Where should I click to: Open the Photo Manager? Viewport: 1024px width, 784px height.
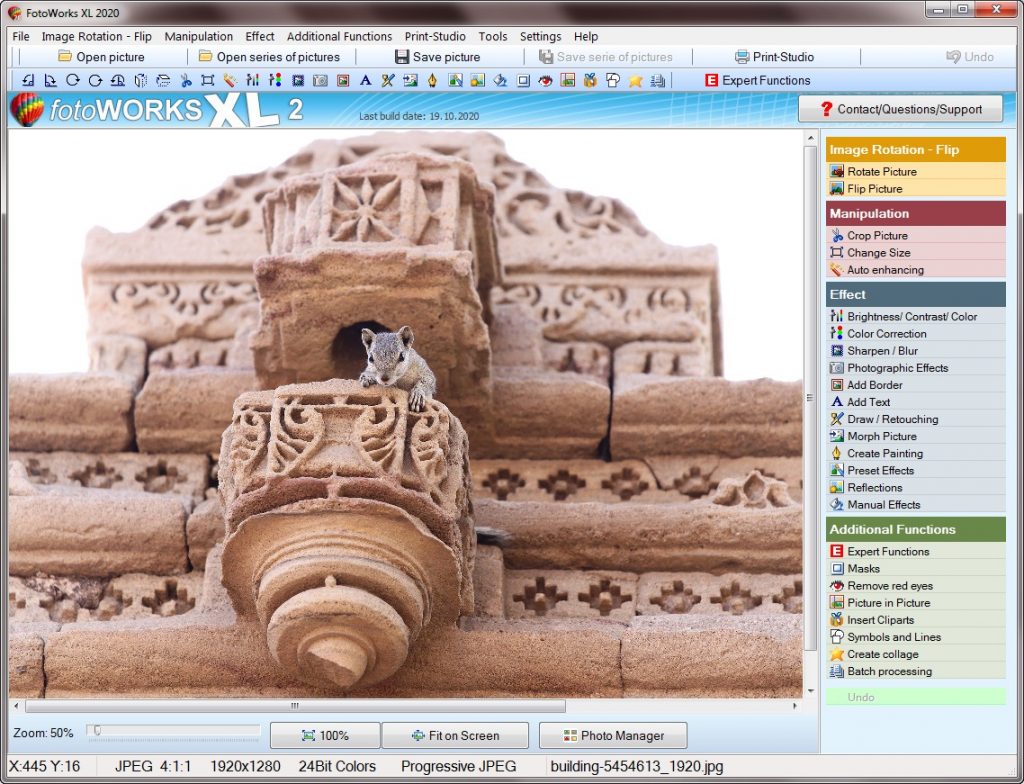(x=612, y=735)
